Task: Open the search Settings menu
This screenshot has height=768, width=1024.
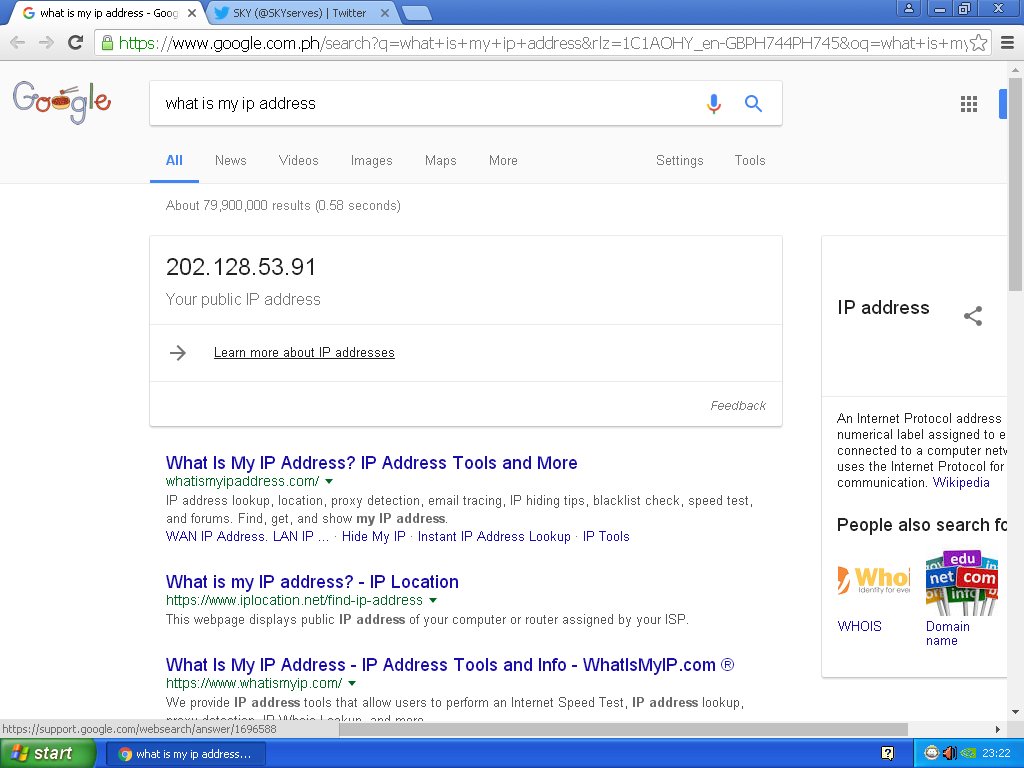Action: [x=679, y=161]
